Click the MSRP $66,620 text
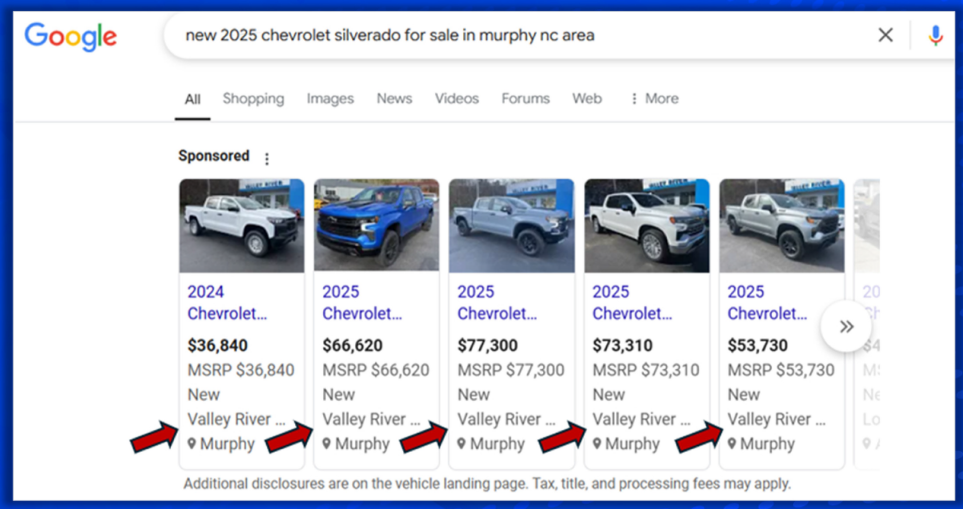This screenshot has width=963, height=509. coord(376,370)
